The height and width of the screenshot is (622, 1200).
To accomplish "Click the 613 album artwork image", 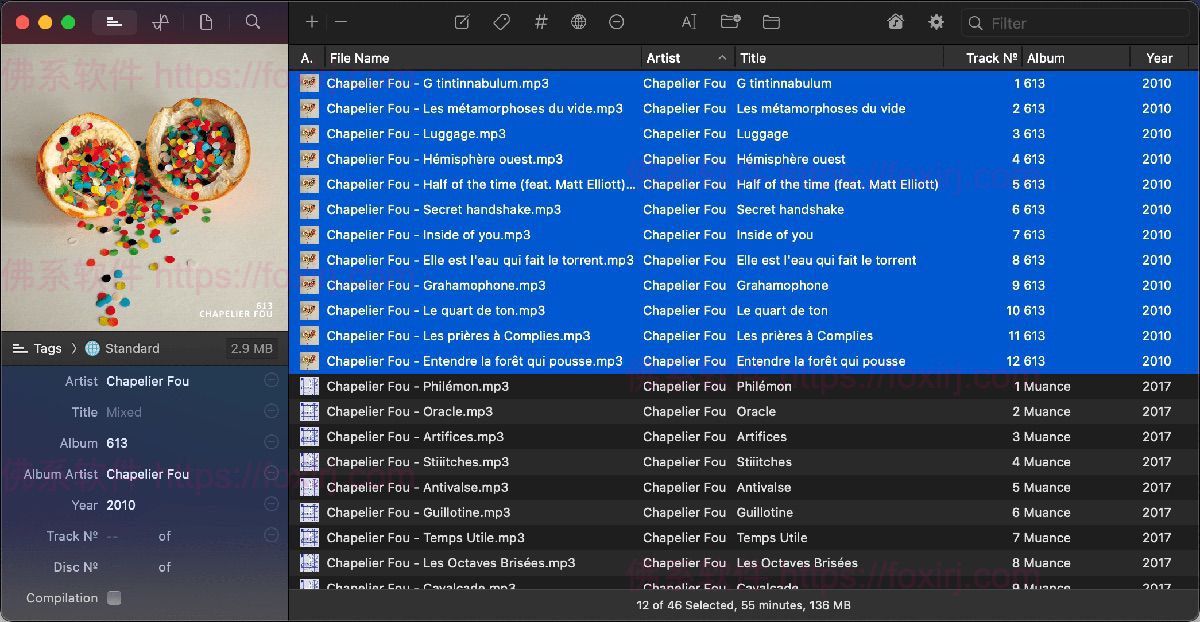I will click(x=144, y=187).
